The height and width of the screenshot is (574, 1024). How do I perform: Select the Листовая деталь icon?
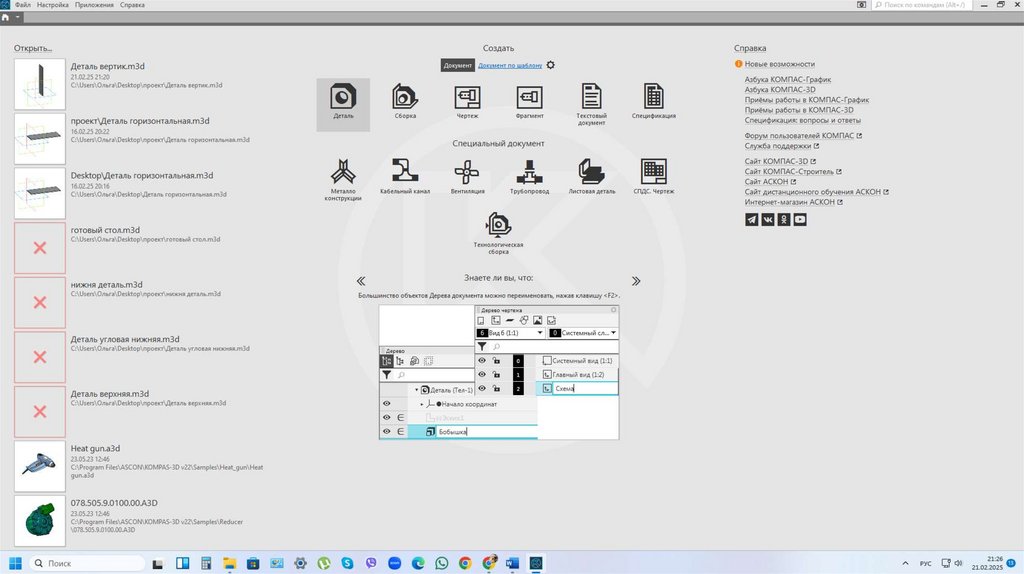pyautogui.click(x=591, y=175)
